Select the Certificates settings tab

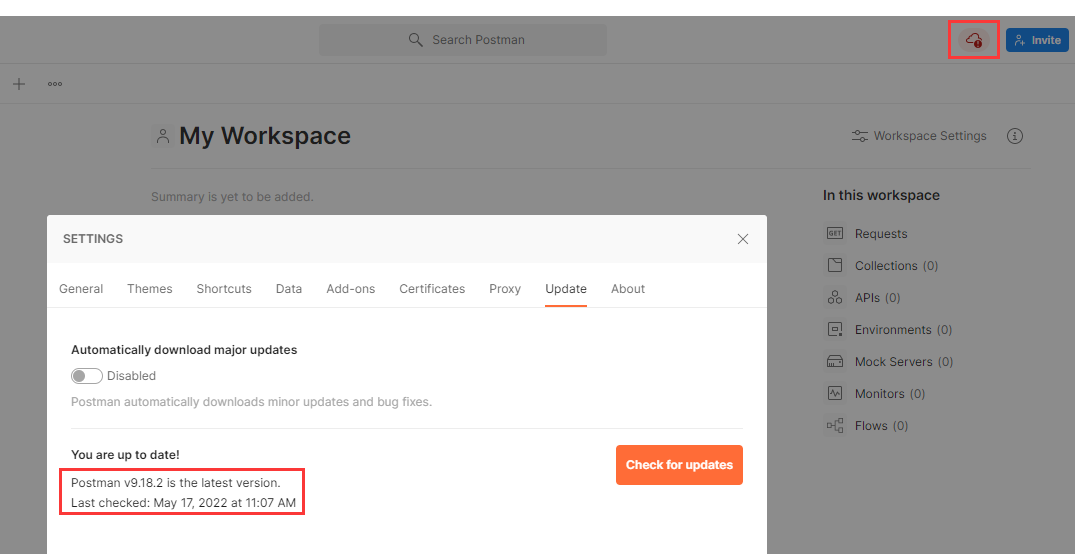(x=432, y=289)
